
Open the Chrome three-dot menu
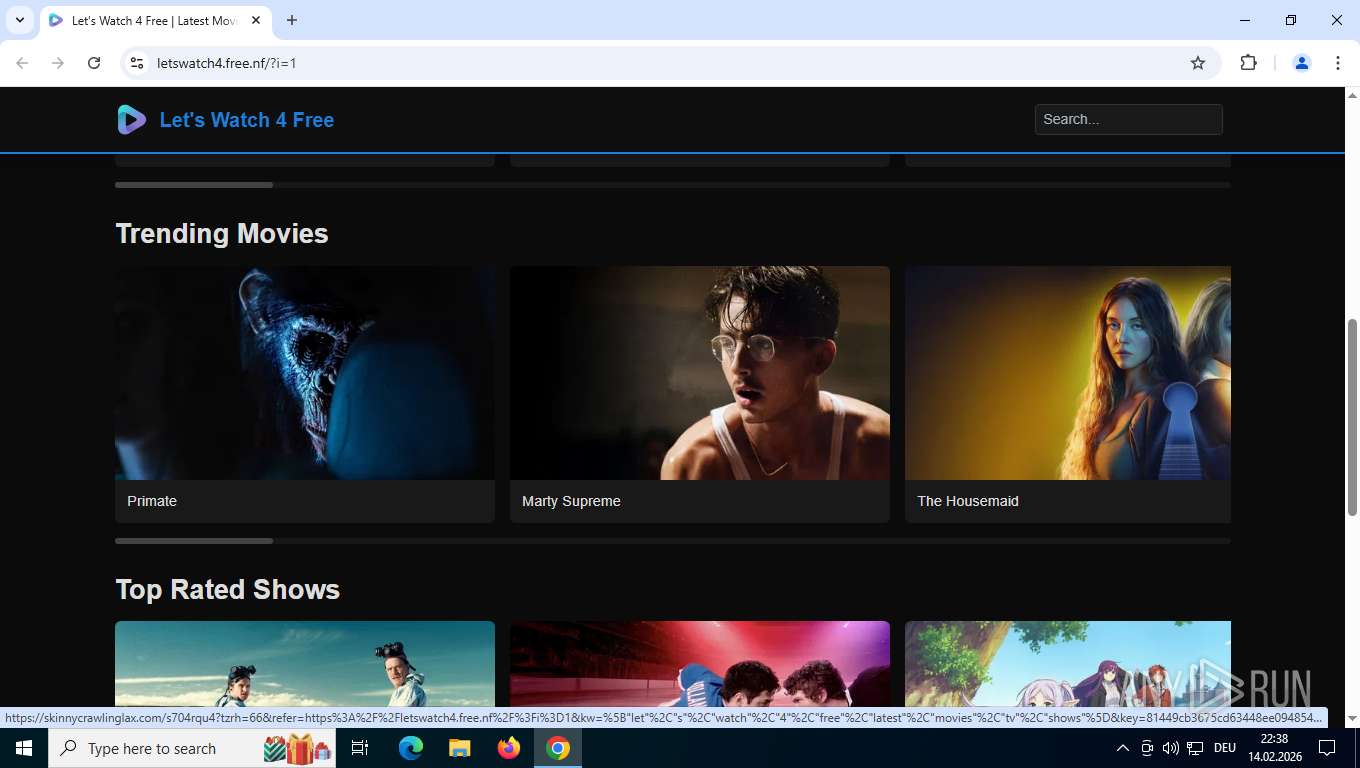tap(1338, 63)
